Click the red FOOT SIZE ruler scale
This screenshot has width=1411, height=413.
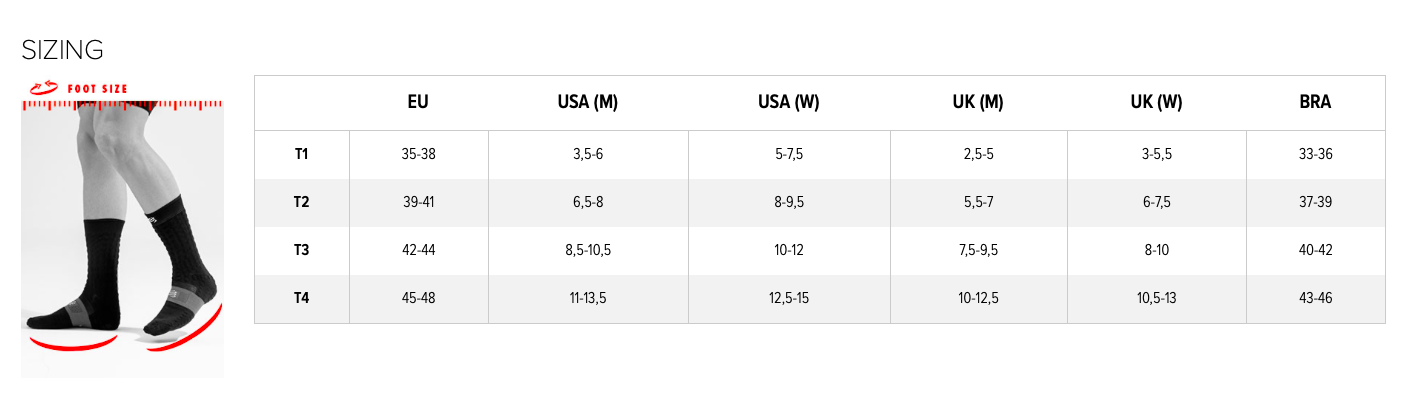[x=122, y=103]
